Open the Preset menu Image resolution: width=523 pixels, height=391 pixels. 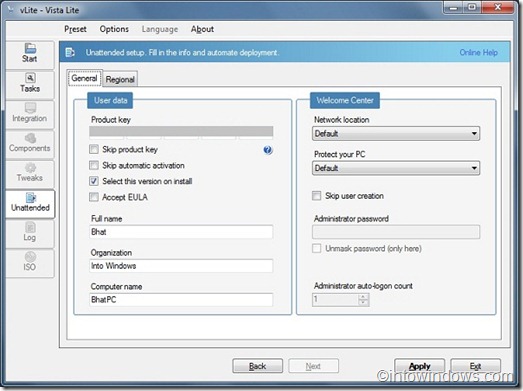(75, 29)
